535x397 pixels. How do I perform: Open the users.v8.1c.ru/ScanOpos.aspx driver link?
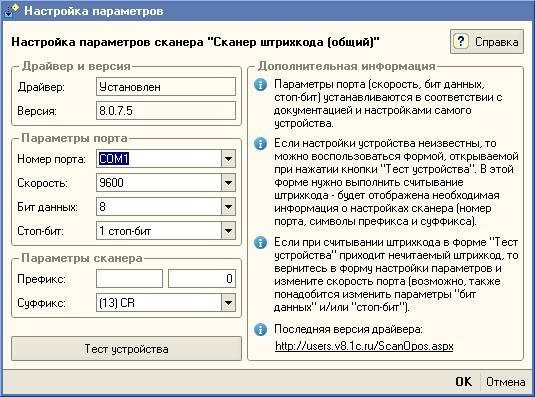[x=364, y=346]
